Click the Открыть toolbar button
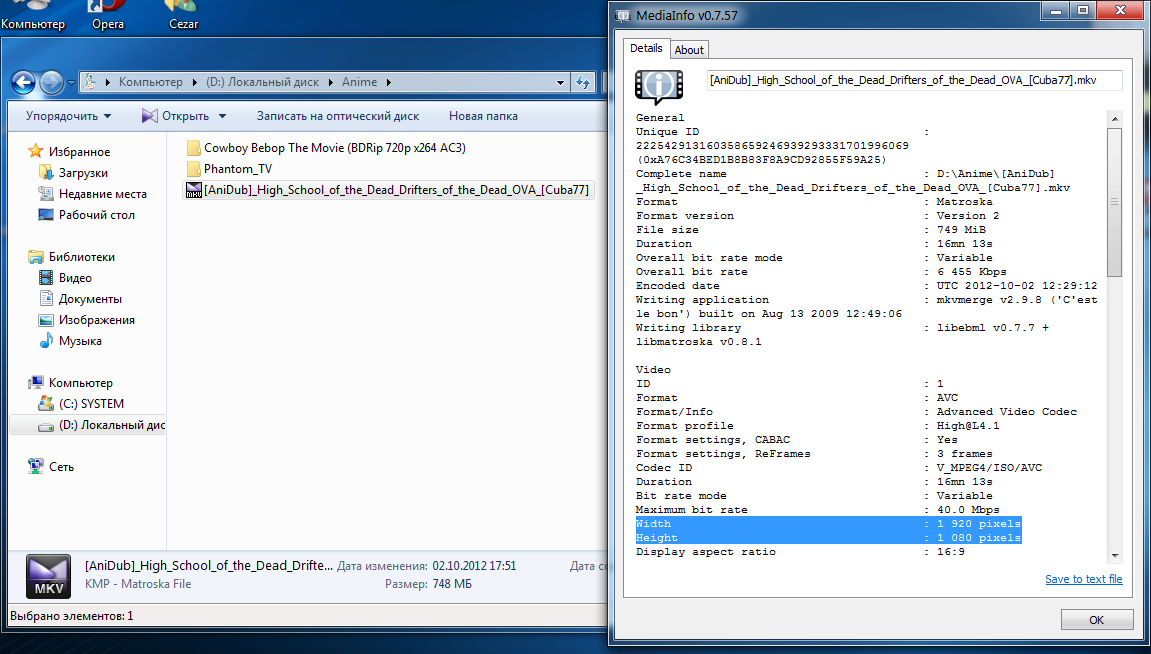Viewport: 1151px width, 654px height. pyautogui.click(x=175, y=116)
